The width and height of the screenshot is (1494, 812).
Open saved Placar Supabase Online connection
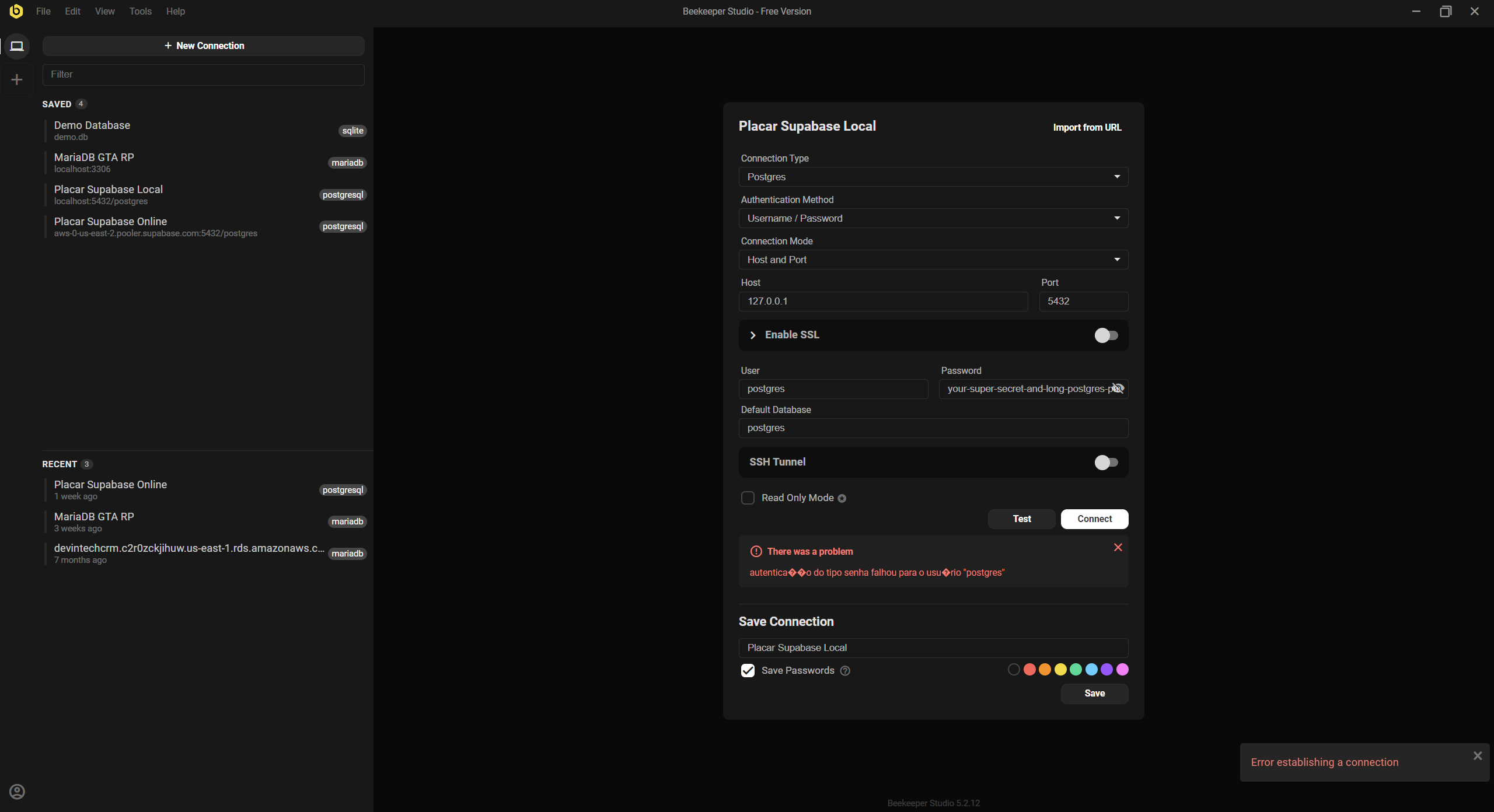[205, 227]
